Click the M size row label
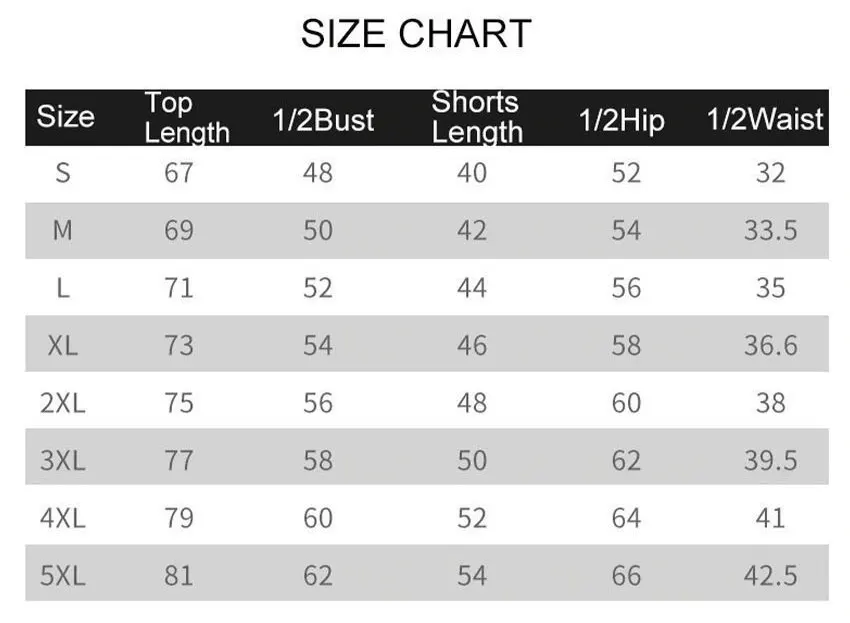 tap(62, 231)
